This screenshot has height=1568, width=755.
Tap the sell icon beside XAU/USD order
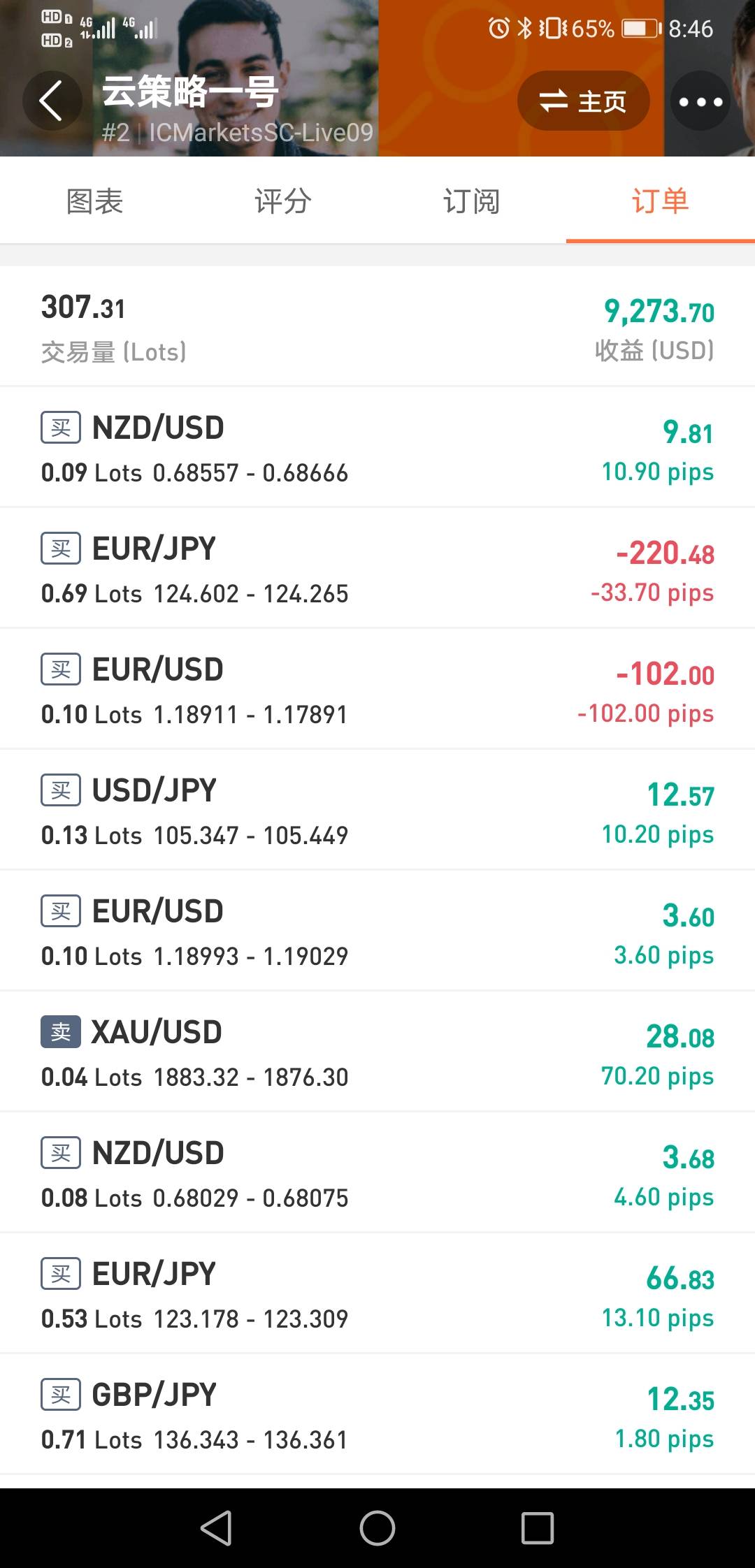pos(61,1032)
